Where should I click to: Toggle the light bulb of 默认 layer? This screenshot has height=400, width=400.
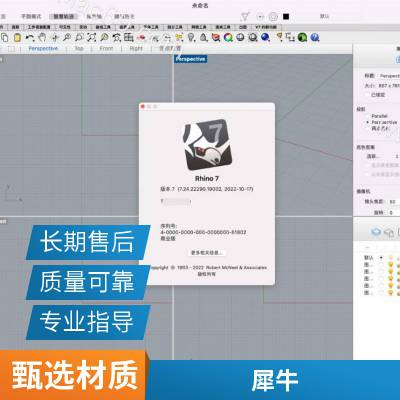[x=390, y=258]
